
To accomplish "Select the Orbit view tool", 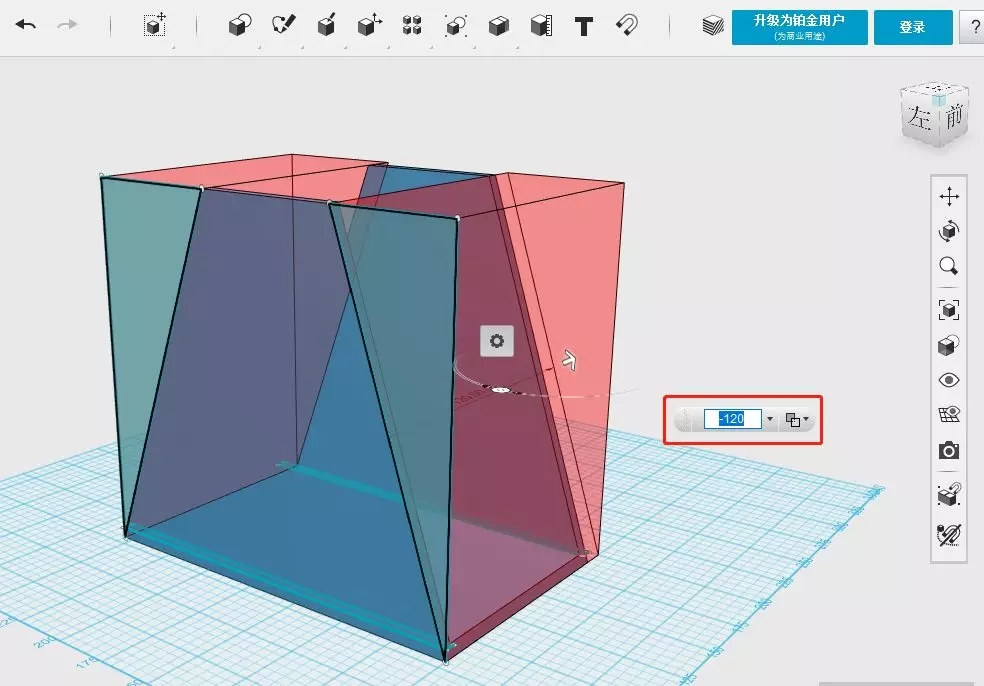I will click(x=949, y=231).
